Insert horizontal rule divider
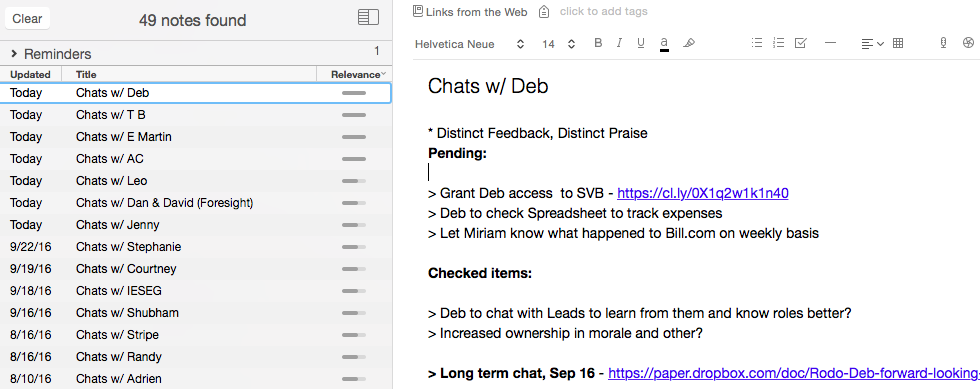 pyautogui.click(x=831, y=43)
